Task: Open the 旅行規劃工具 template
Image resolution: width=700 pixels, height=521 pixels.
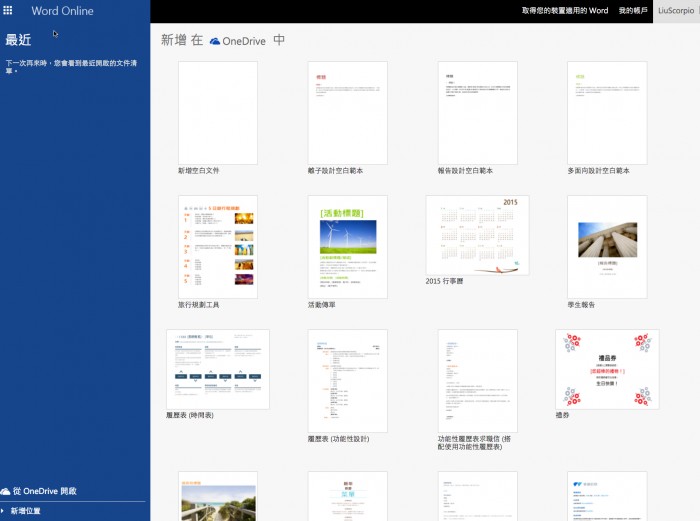Action: (x=217, y=246)
